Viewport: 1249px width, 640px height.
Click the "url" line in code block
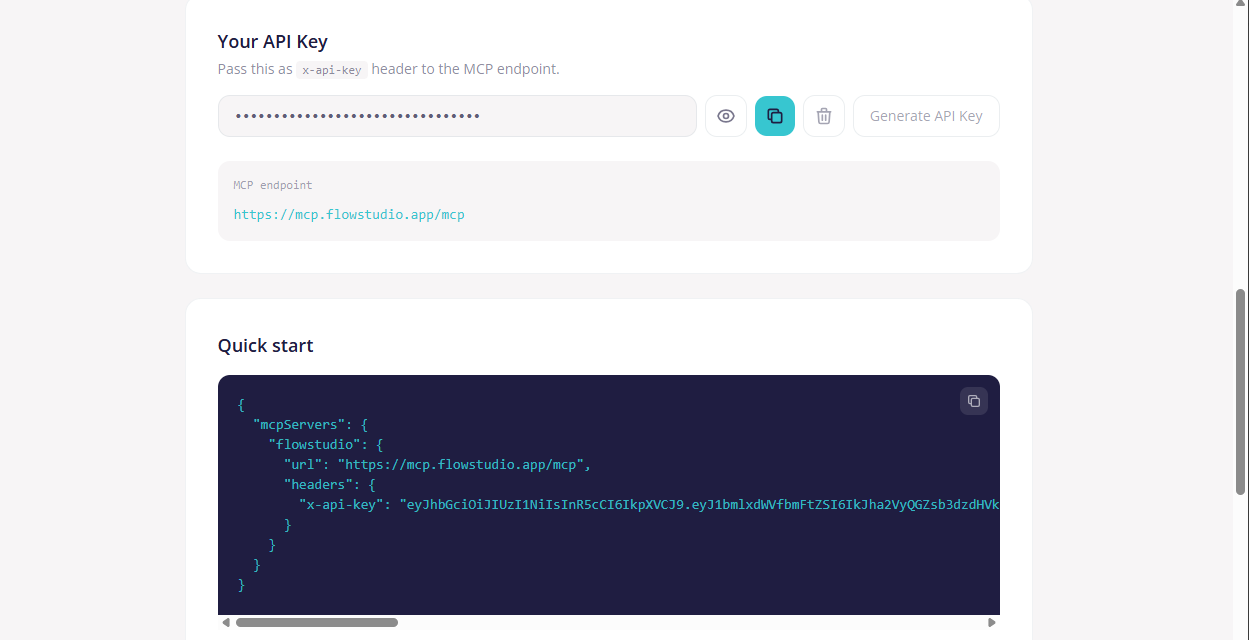pos(438,465)
